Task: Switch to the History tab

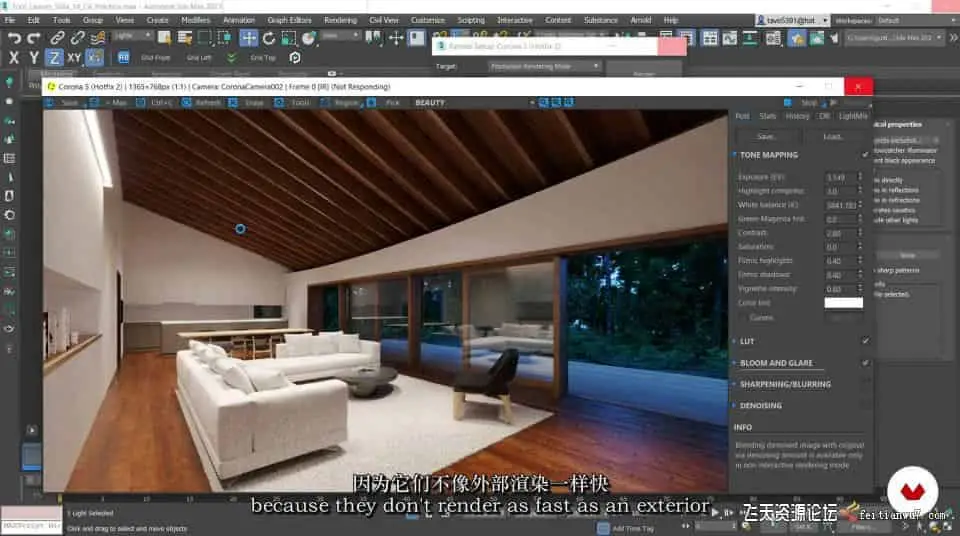Action: coord(797,116)
